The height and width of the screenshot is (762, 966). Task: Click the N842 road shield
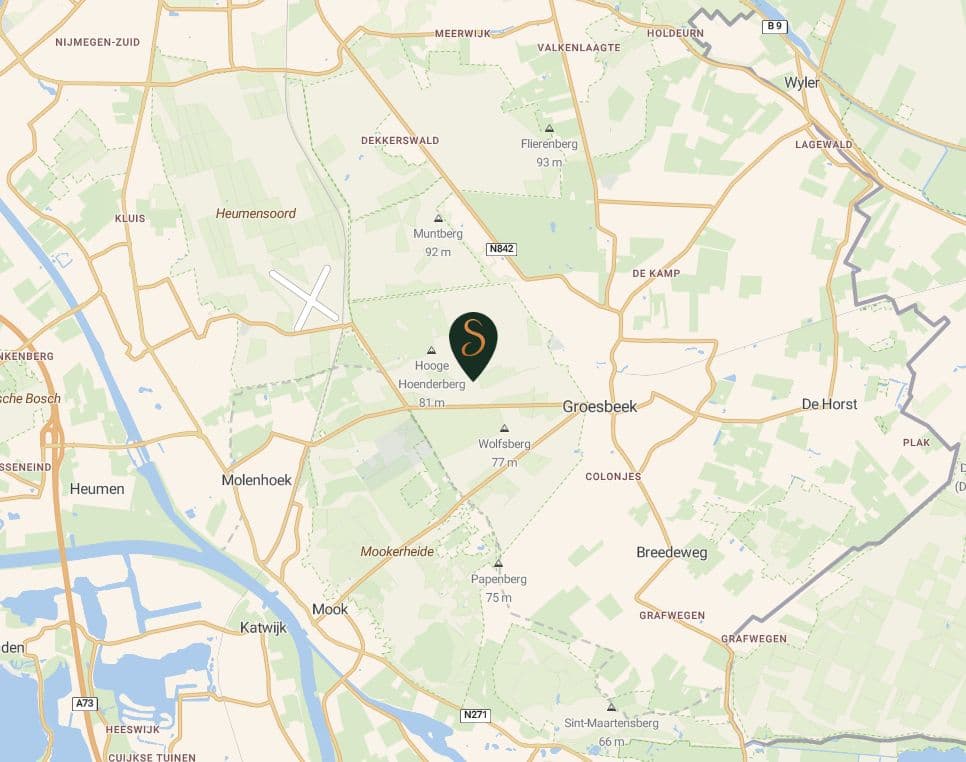point(501,249)
